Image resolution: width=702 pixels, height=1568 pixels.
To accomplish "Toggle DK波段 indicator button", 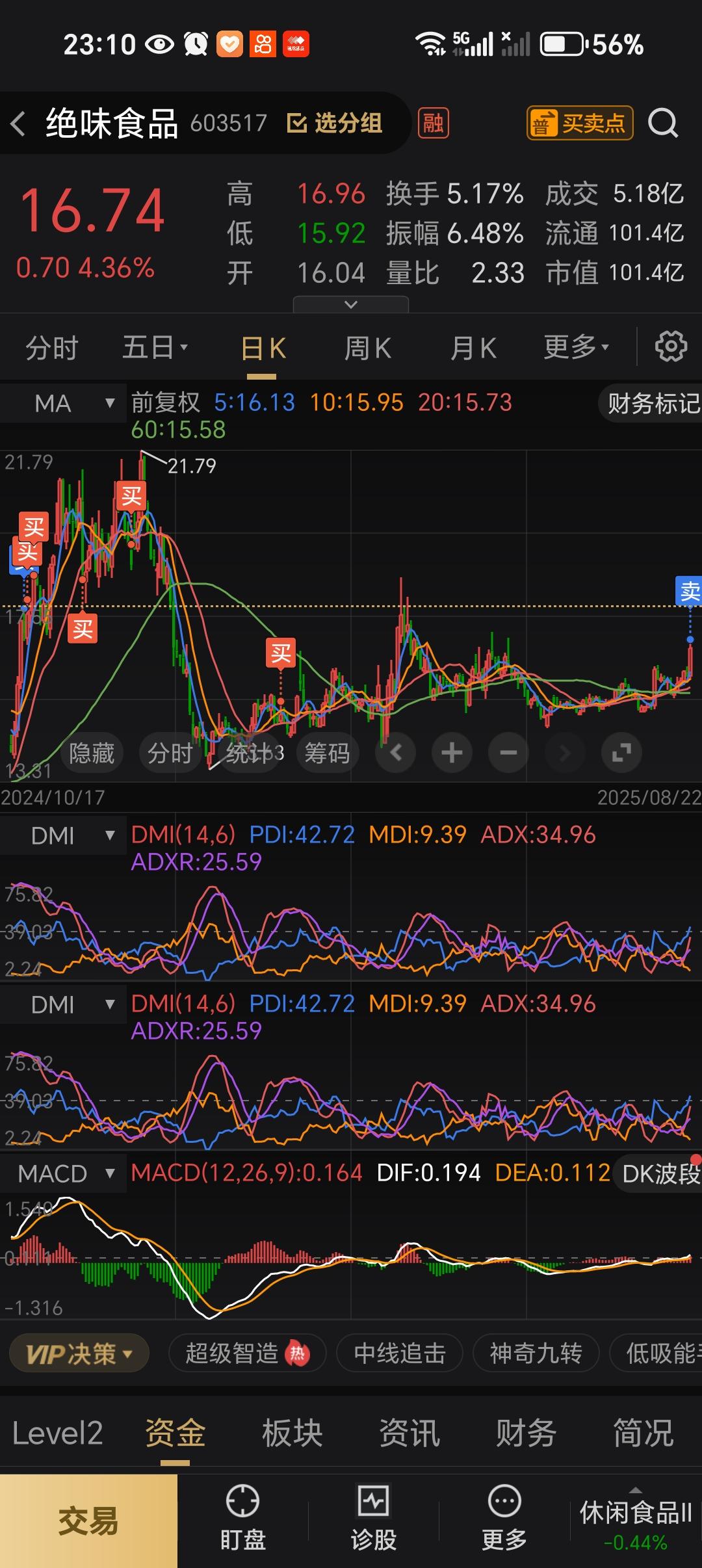I will (x=658, y=1173).
